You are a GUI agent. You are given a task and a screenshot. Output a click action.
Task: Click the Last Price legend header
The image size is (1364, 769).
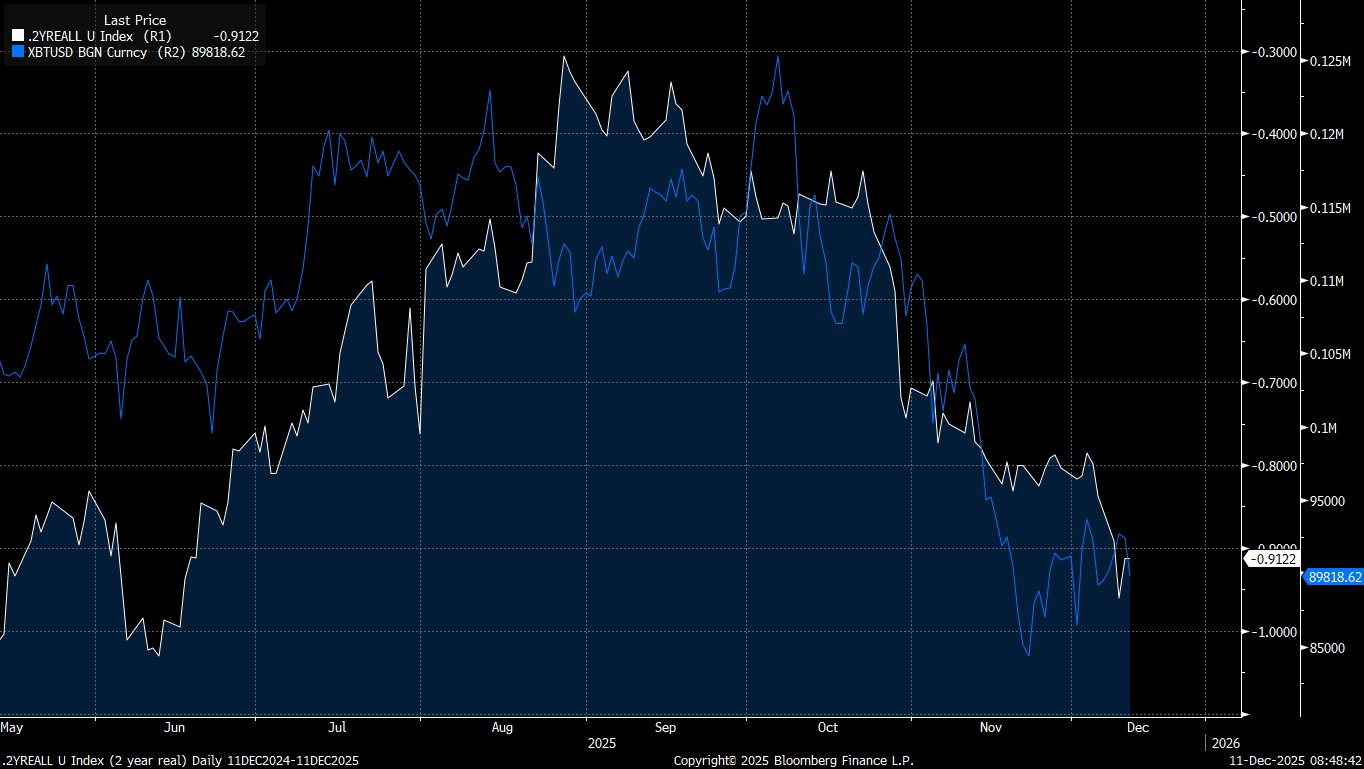[x=136, y=18]
